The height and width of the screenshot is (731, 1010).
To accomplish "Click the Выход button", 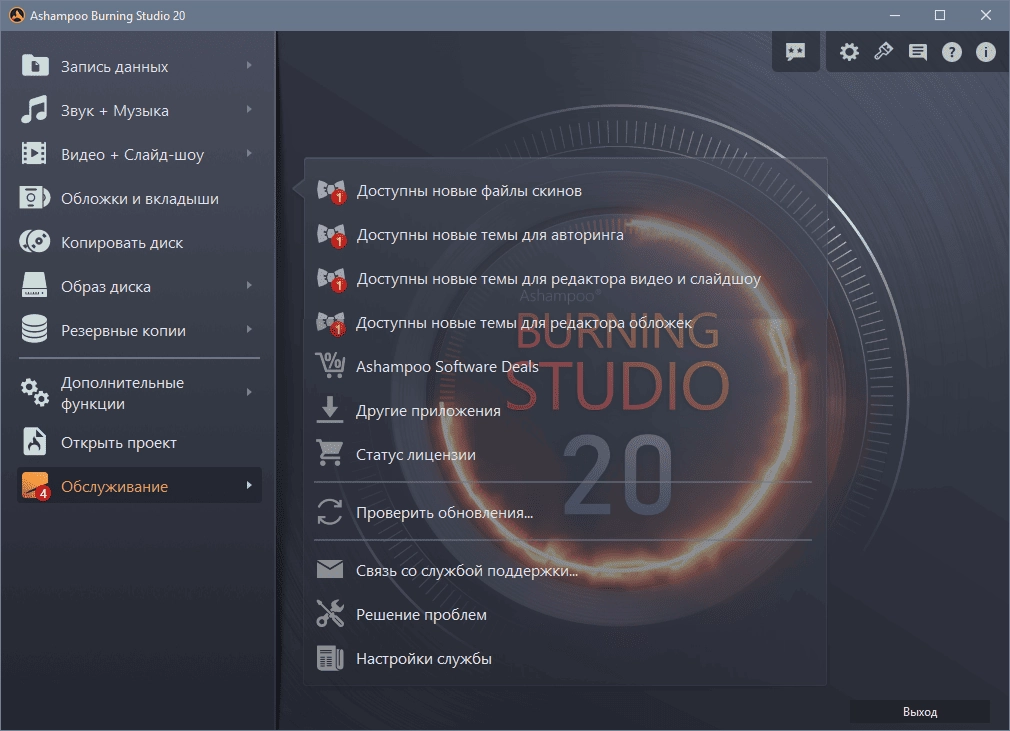I will pos(919,712).
